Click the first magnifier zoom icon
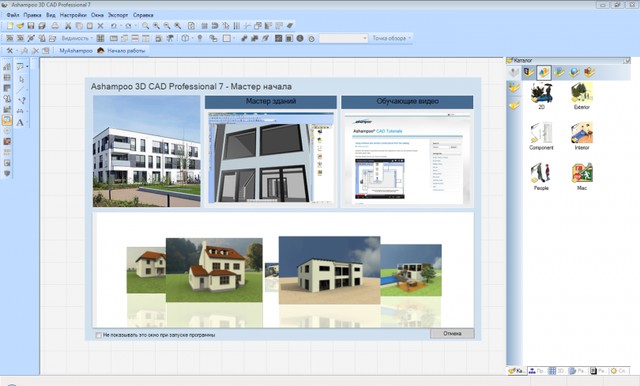 click(x=146, y=26)
